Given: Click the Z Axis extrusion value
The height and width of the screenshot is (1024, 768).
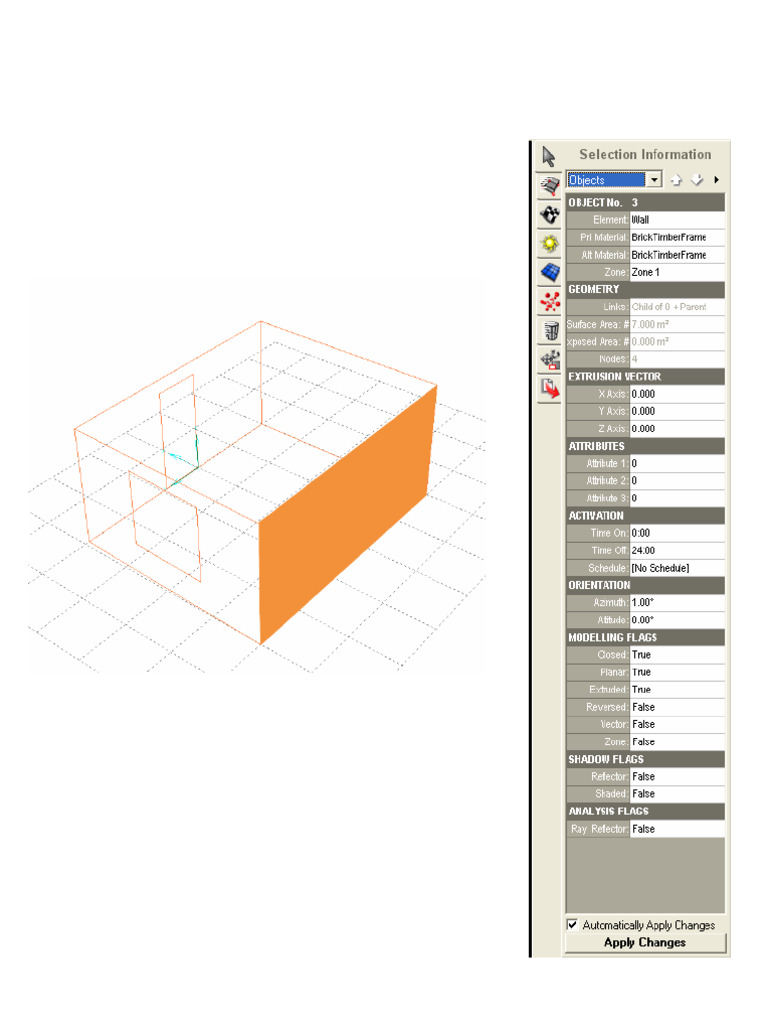Looking at the screenshot, I should tap(677, 429).
